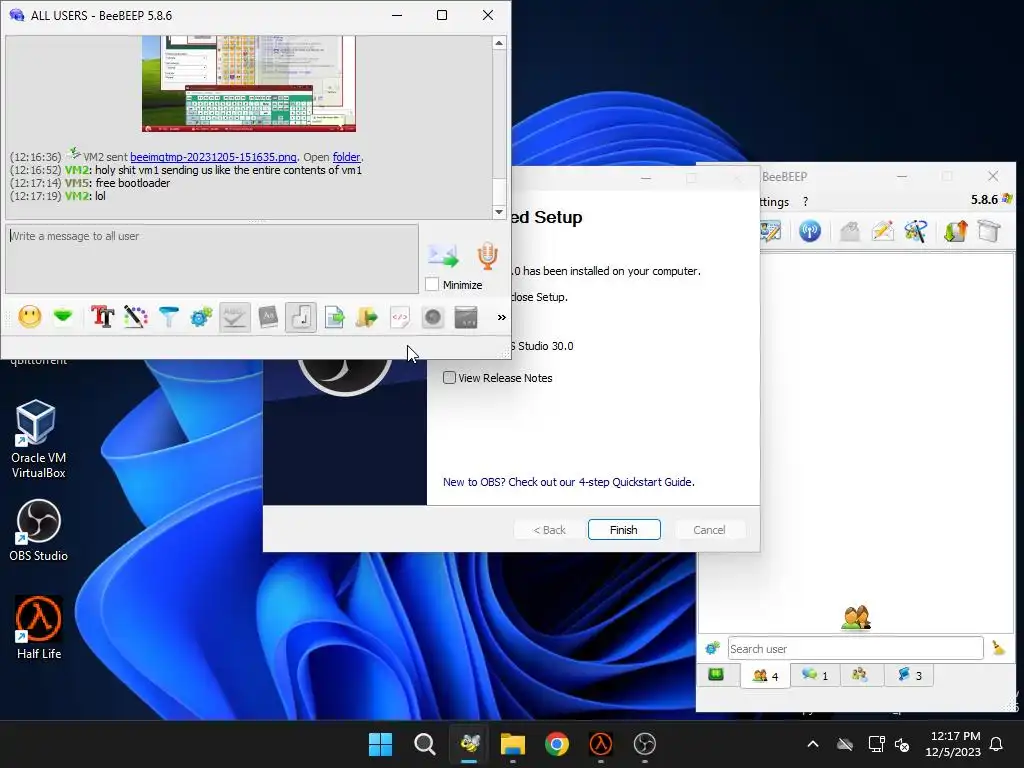Click the blue funnel filter icon
Screen dimensions: 1024x768
click(x=168, y=317)
